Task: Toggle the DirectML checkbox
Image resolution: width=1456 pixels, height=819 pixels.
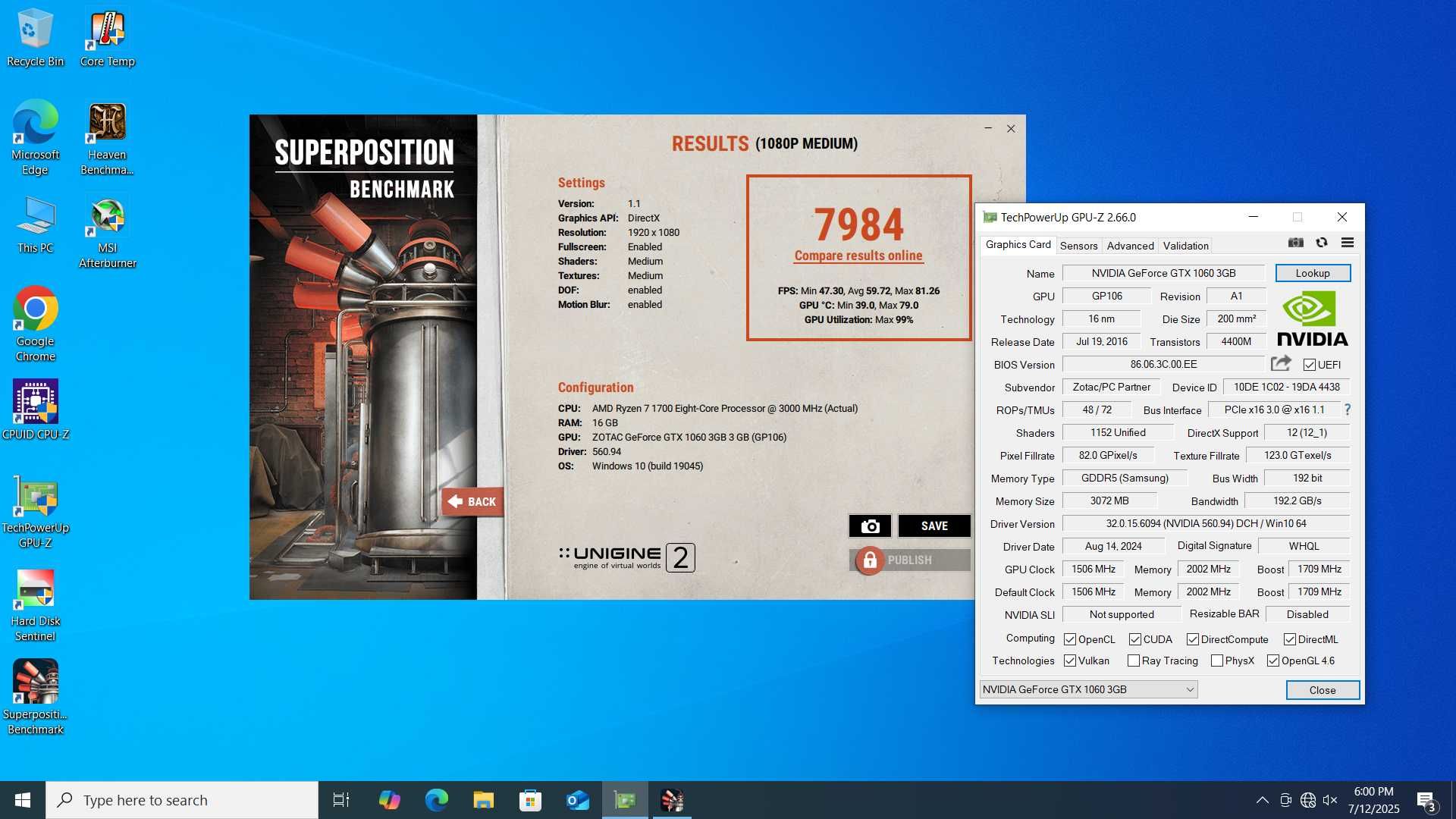Action: pyautogui.click(x=1290, y=639)
